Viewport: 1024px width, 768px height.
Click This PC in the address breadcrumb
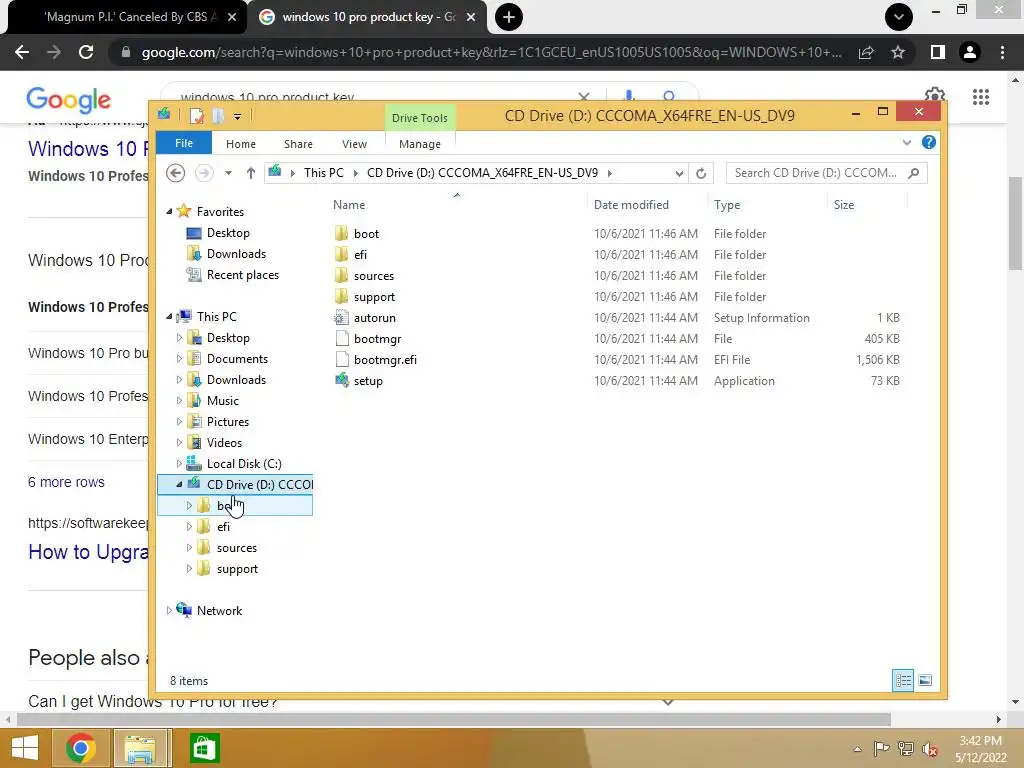(323, 173)
